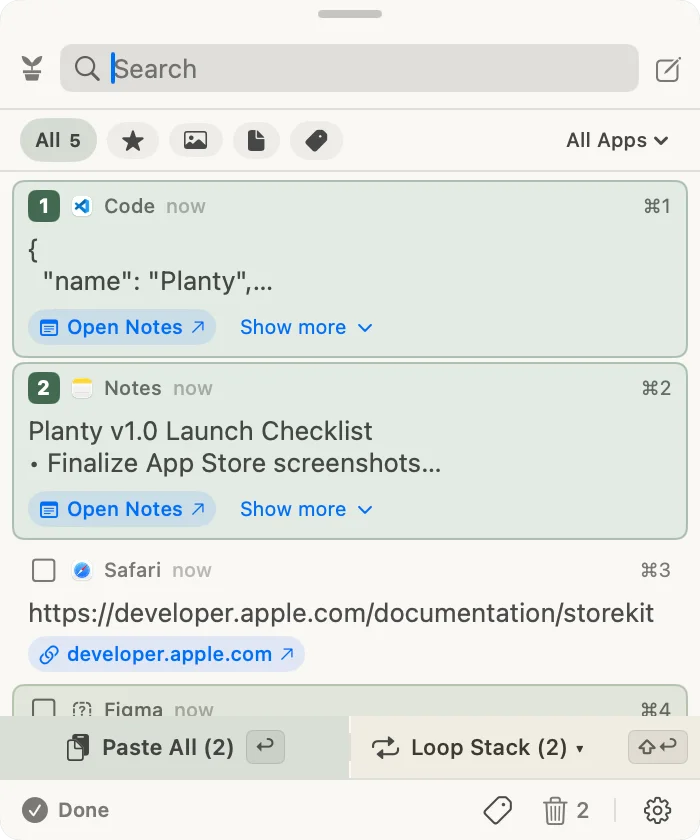Delete selected clips with trash icon
Image resolution: width=700 pixels, height=840 pixels.
click(555, 811)
